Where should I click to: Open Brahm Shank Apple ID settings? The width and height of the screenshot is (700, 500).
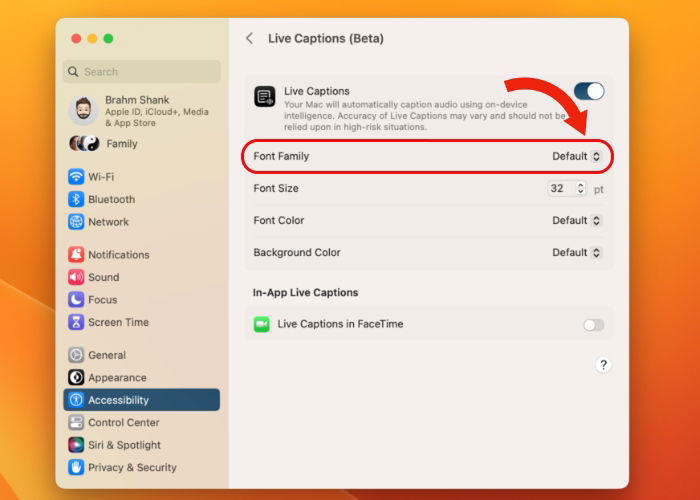tap(142, 111)
